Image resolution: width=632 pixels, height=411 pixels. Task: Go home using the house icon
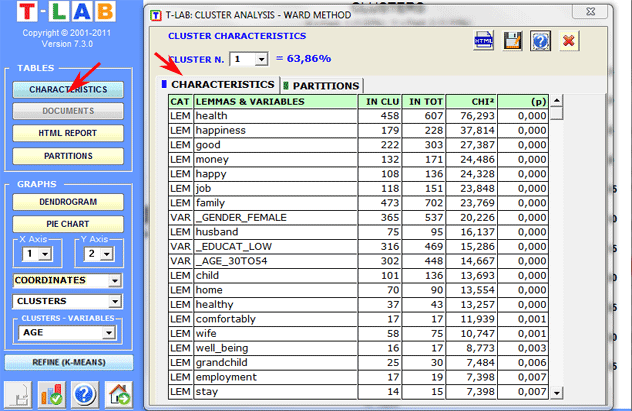tap(119, 394)
